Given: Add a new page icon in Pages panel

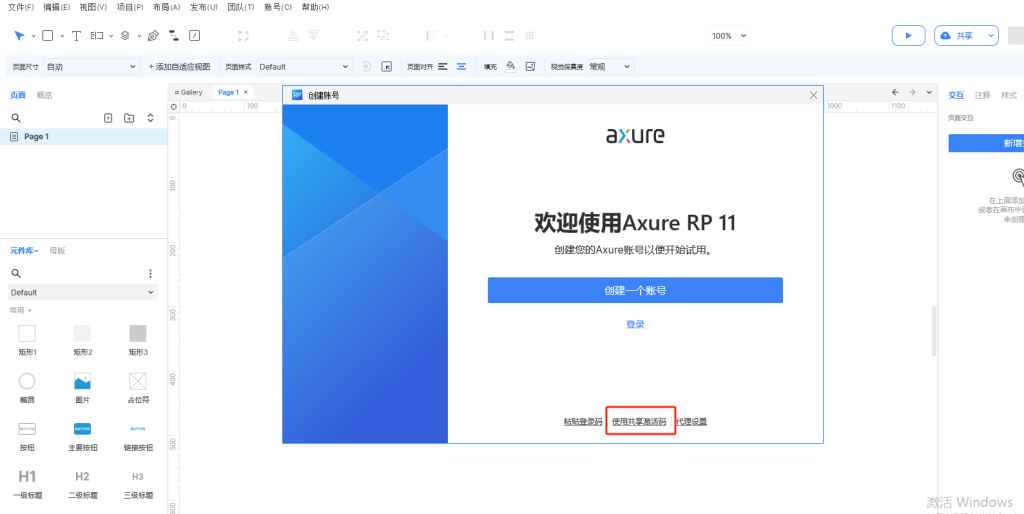Looking at the screenshot, I should [109, 118].
